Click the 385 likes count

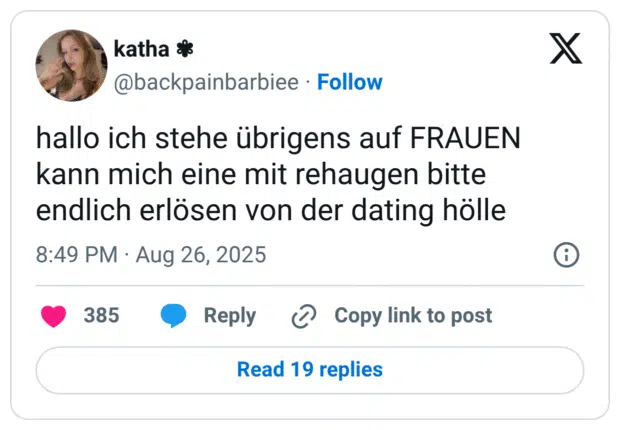101,316
